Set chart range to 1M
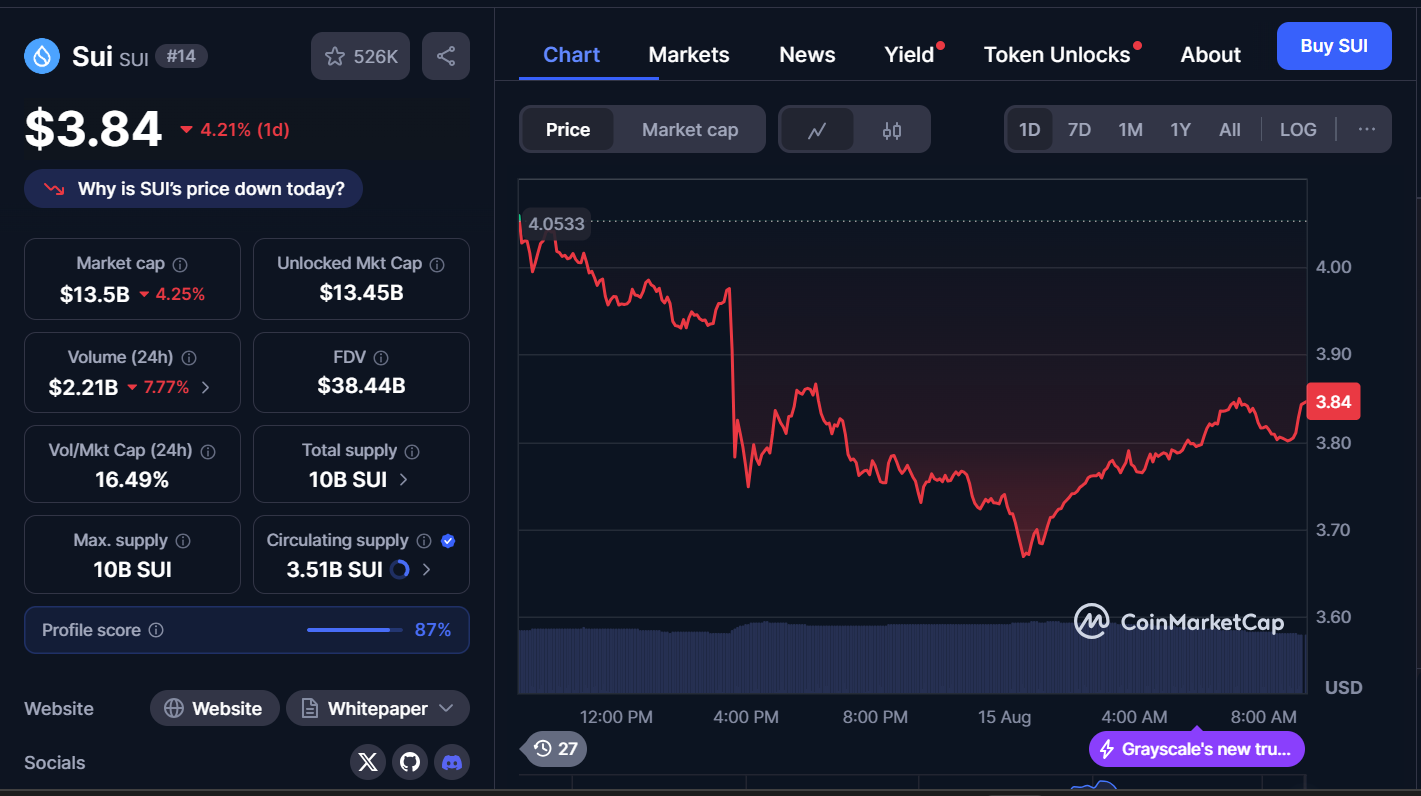1421x796 pixels. click(x=1130, y=130)
